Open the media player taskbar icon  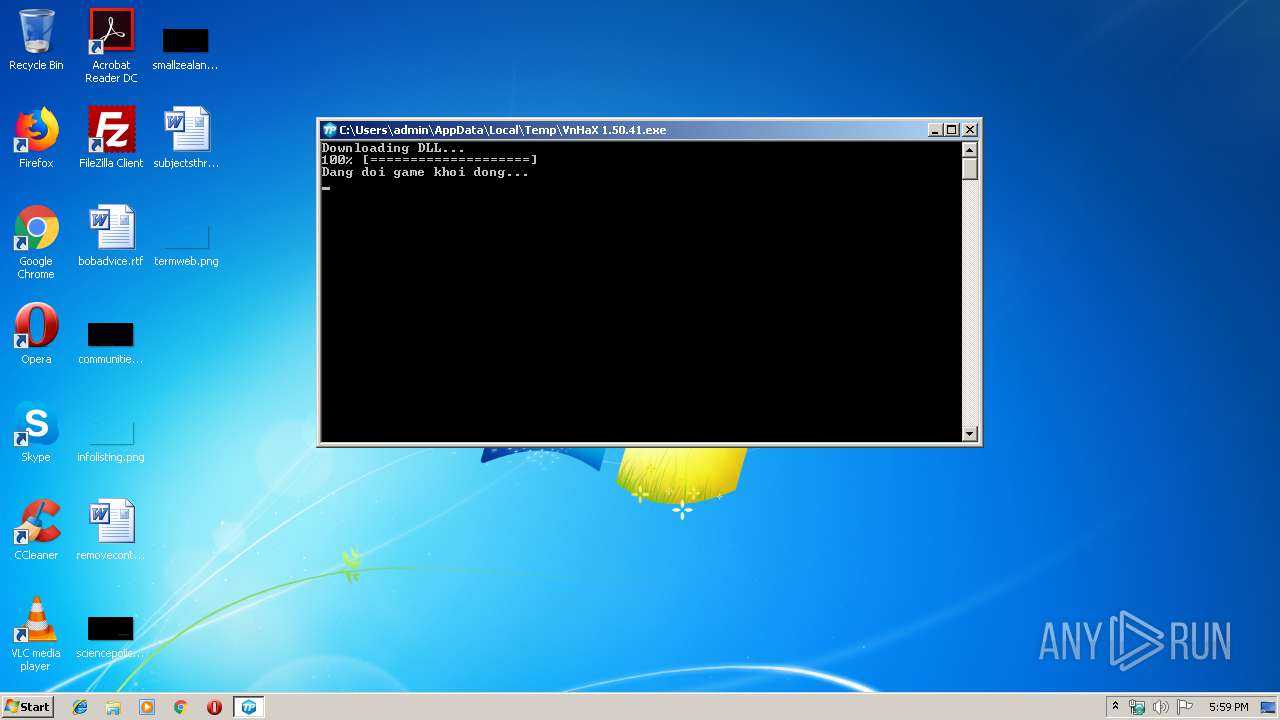147,707
